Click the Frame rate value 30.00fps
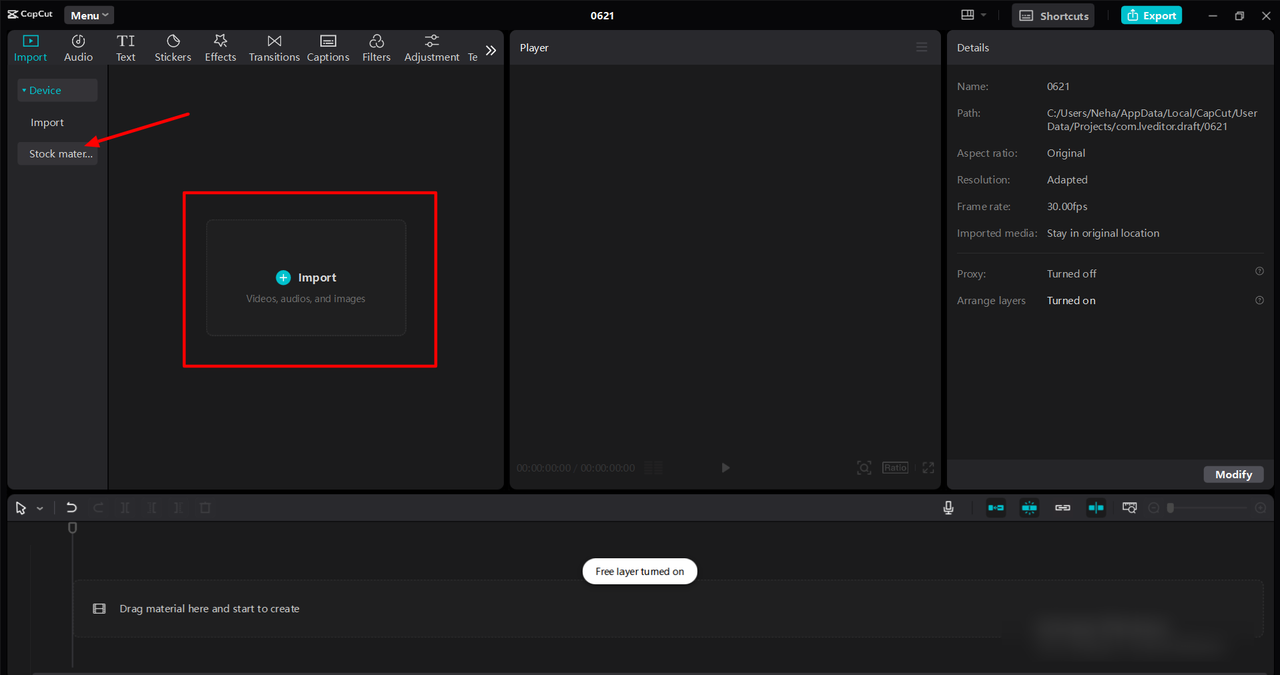The height and width of the screenshot is (675, 1280). point(1067,206)
